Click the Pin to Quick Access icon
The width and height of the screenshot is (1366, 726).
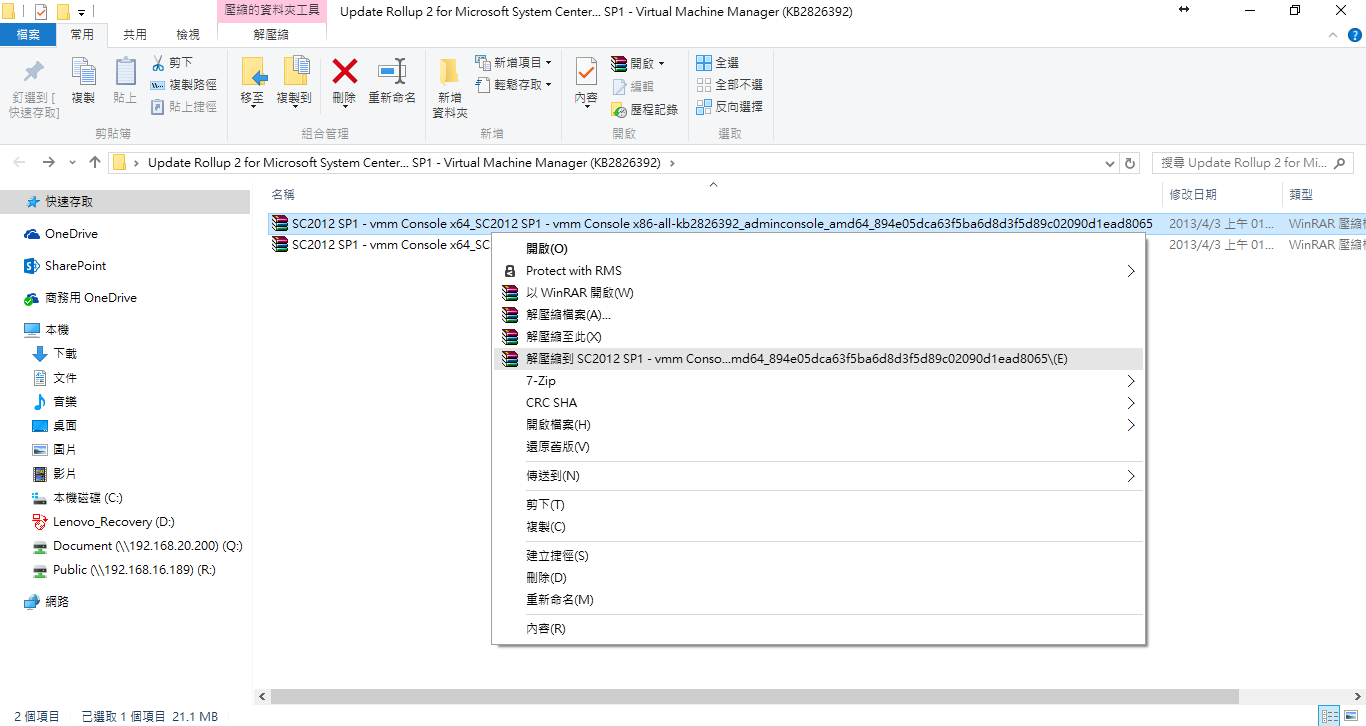[x=34, y=73]
